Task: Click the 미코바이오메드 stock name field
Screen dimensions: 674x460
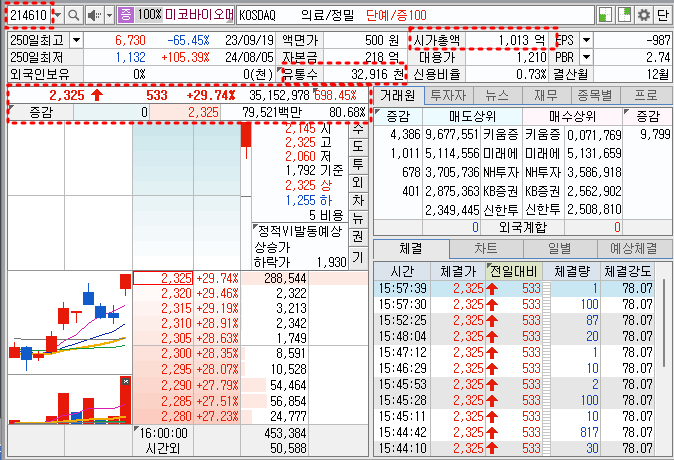Action: tap(199, 15)
